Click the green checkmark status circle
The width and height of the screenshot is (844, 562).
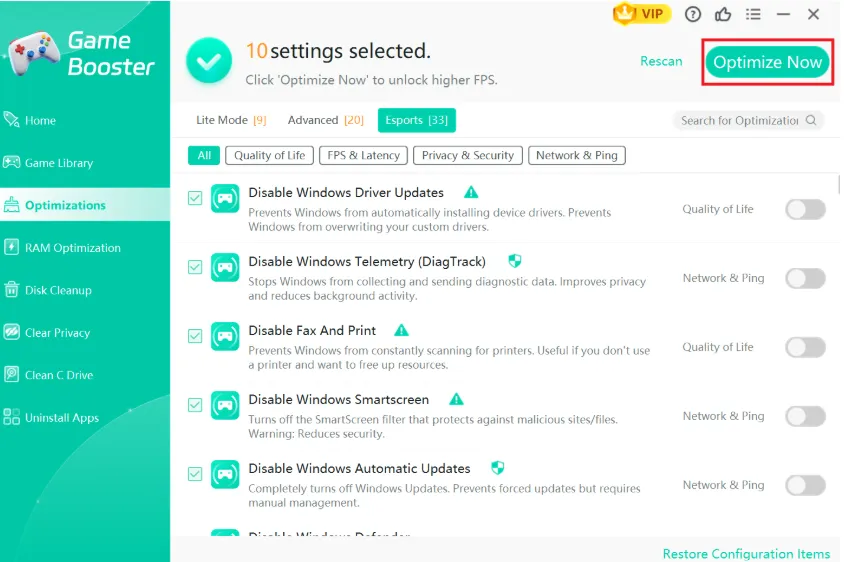[209, 61]
